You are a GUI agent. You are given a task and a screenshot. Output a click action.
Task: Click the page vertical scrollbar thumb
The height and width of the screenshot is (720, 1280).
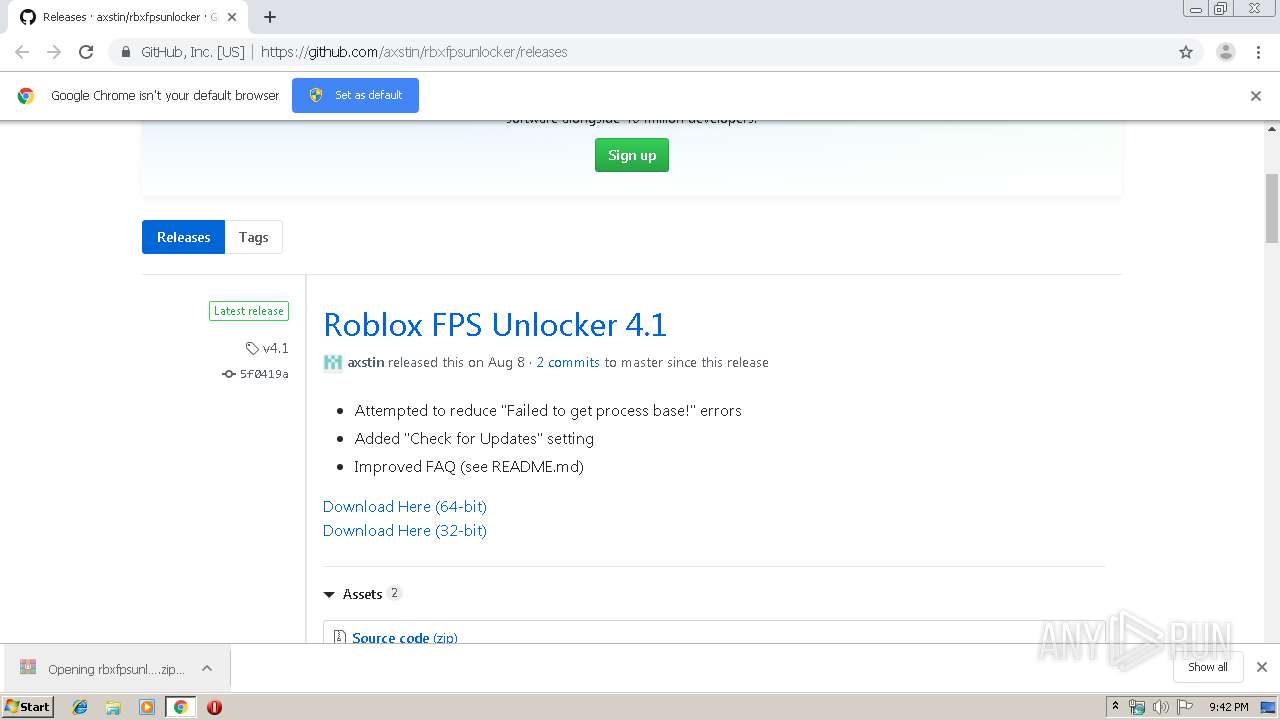pyautogui.click(x=1272, y=208)
